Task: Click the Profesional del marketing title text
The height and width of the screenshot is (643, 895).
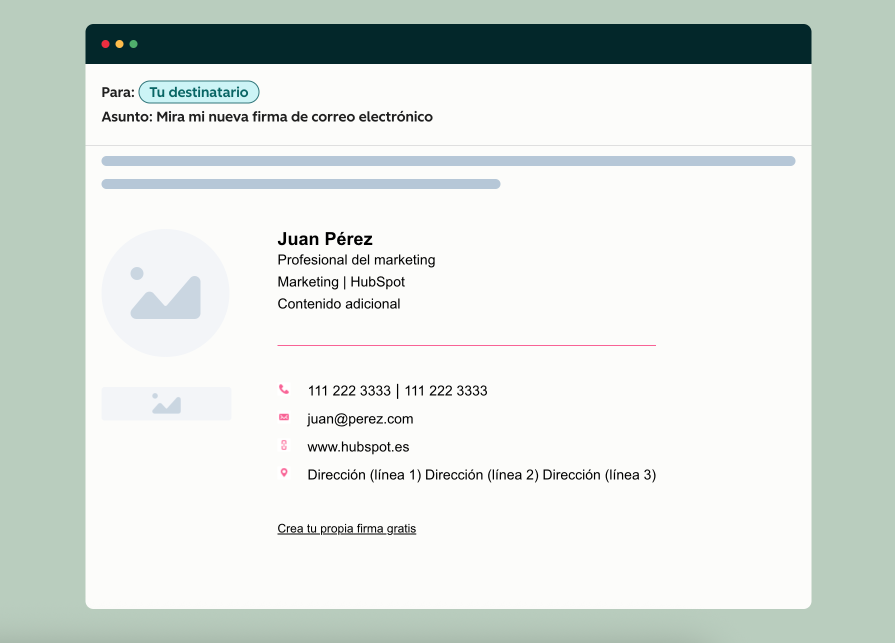Action: coord(356,260)
